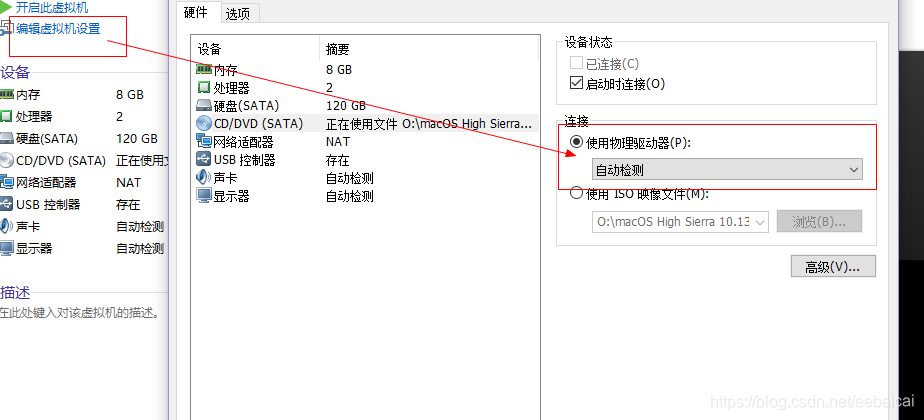This screenshot has width=924, height=420.
Task: Select network adapter icon in left device summary
Action: [6, 182]
